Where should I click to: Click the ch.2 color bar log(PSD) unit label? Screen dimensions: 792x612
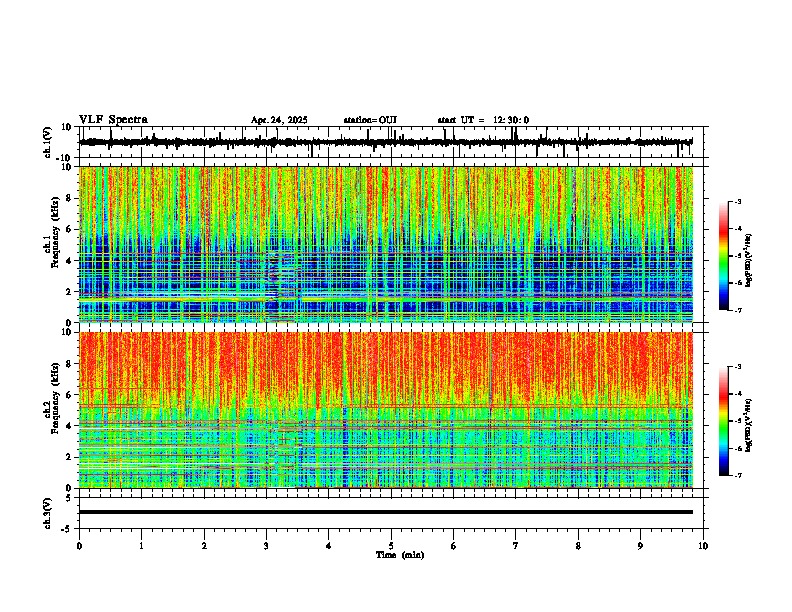coord(748,426)
